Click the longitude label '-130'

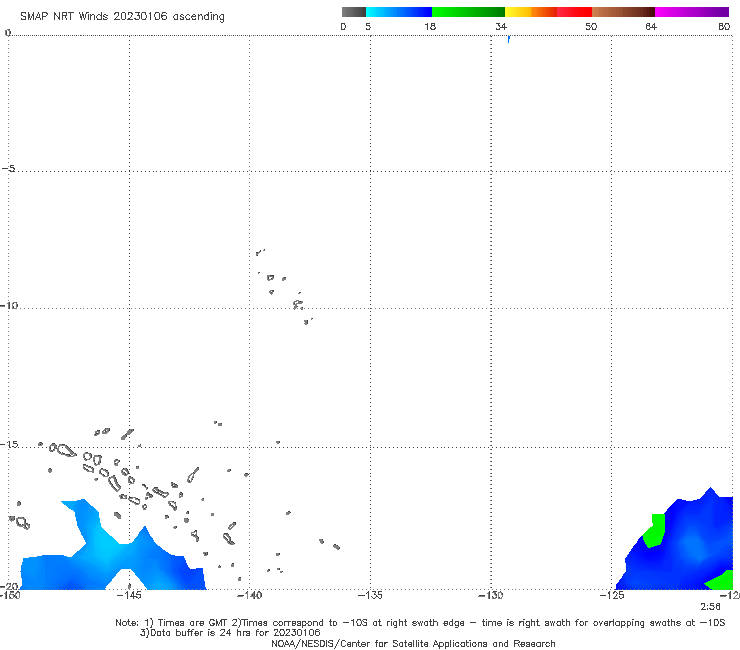491,595
